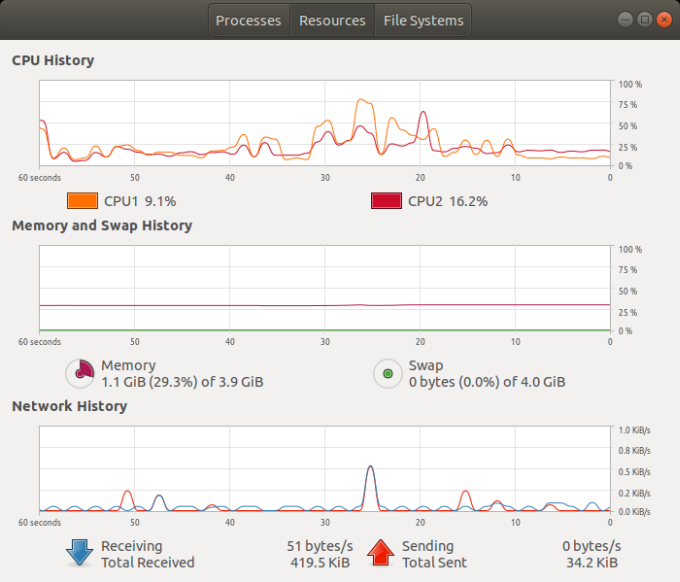Image resolution: width=680 pixels, height=582 pixels.
Task: Select the Resources tab
Action: pos(332,20)
